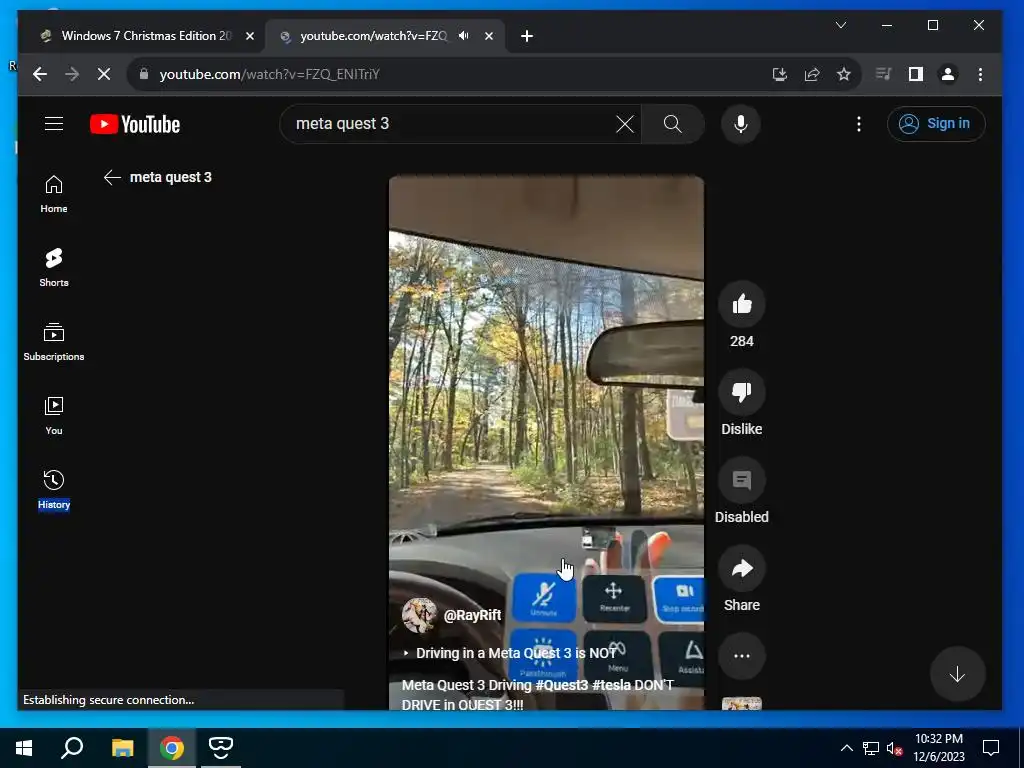Image resolution: width=1024 pixels, height=768 pixels.
Task: Share this page from address bar
Action: pyautogui.click(x=812, y=74)
